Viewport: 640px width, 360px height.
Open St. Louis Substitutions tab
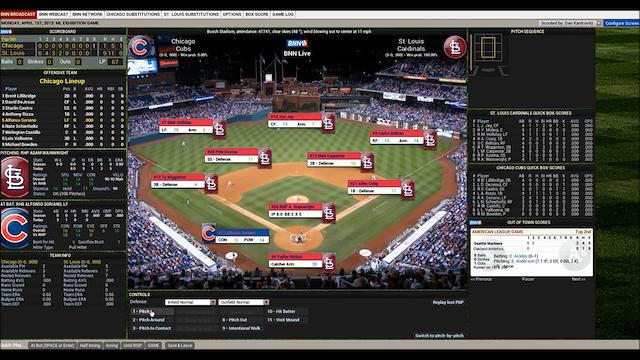click(x=191, y=14)
